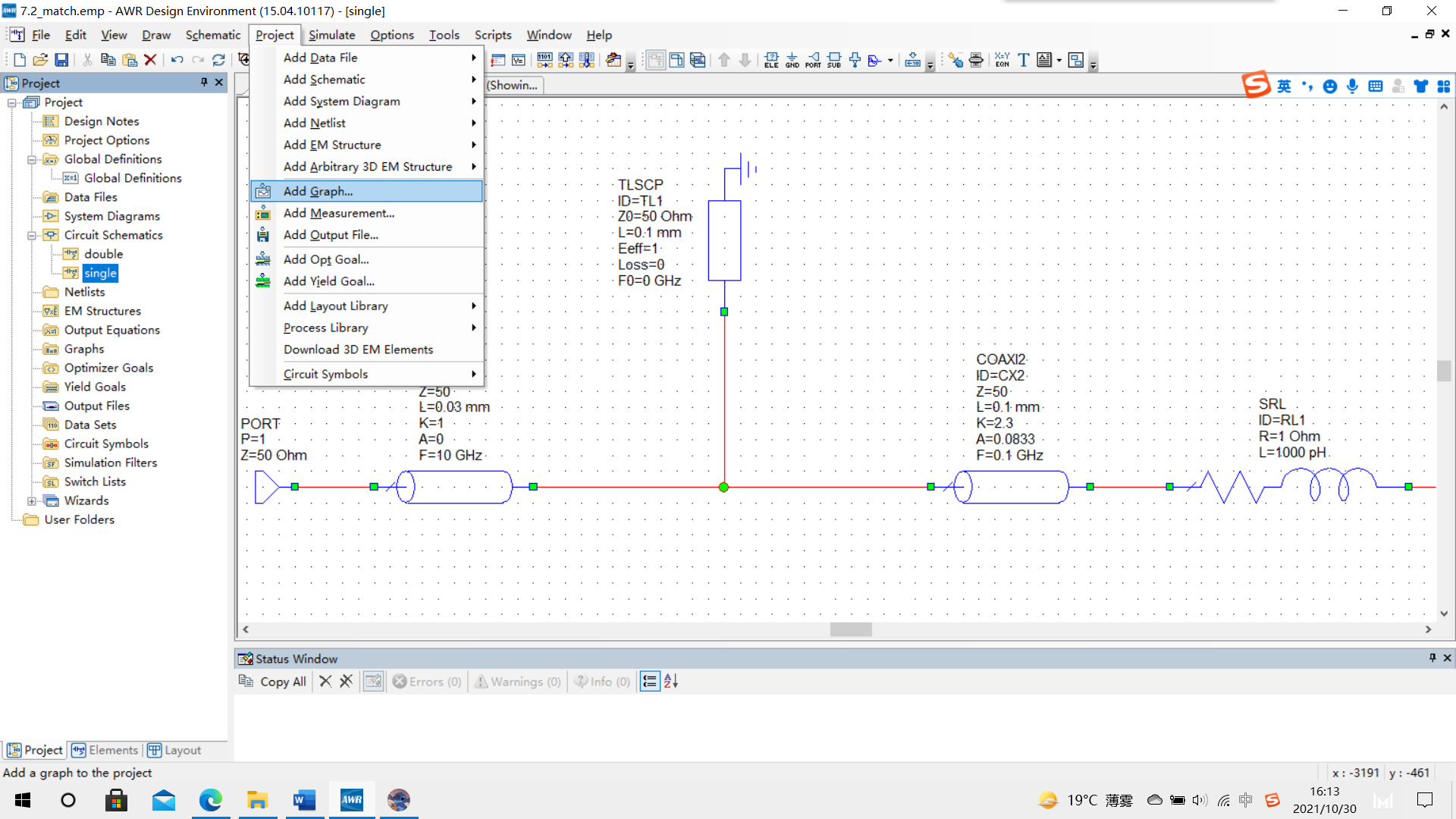This screenshot has width=1456, height=819.
Task: Expand the Wizards tree node
Action: coord(32,500)
